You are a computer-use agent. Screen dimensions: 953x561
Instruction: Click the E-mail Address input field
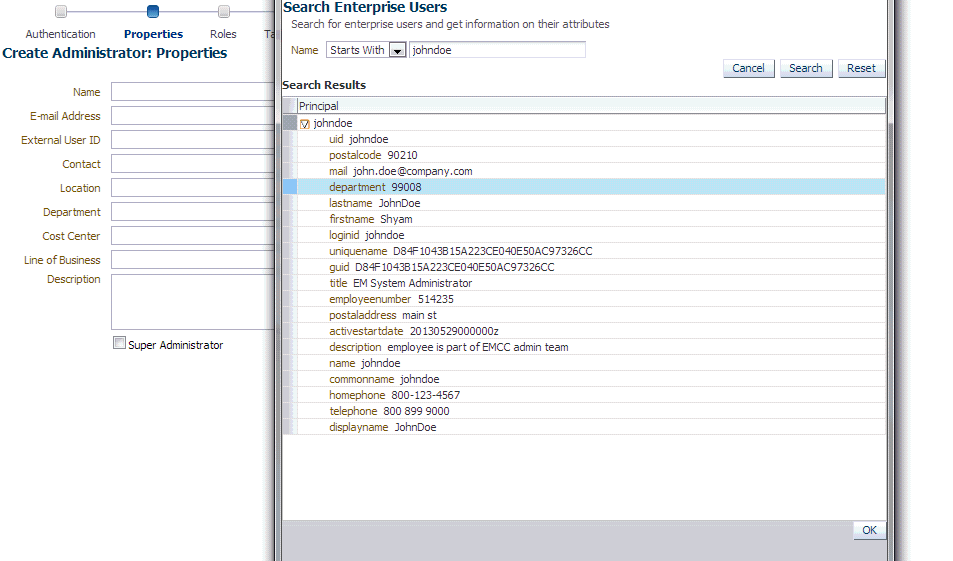coord(193,115)
